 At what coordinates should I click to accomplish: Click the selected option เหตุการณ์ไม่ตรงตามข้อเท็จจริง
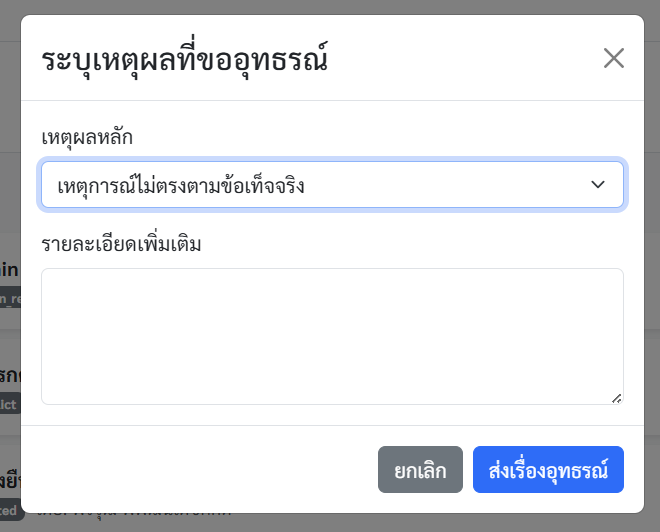[x=180, y=185]
